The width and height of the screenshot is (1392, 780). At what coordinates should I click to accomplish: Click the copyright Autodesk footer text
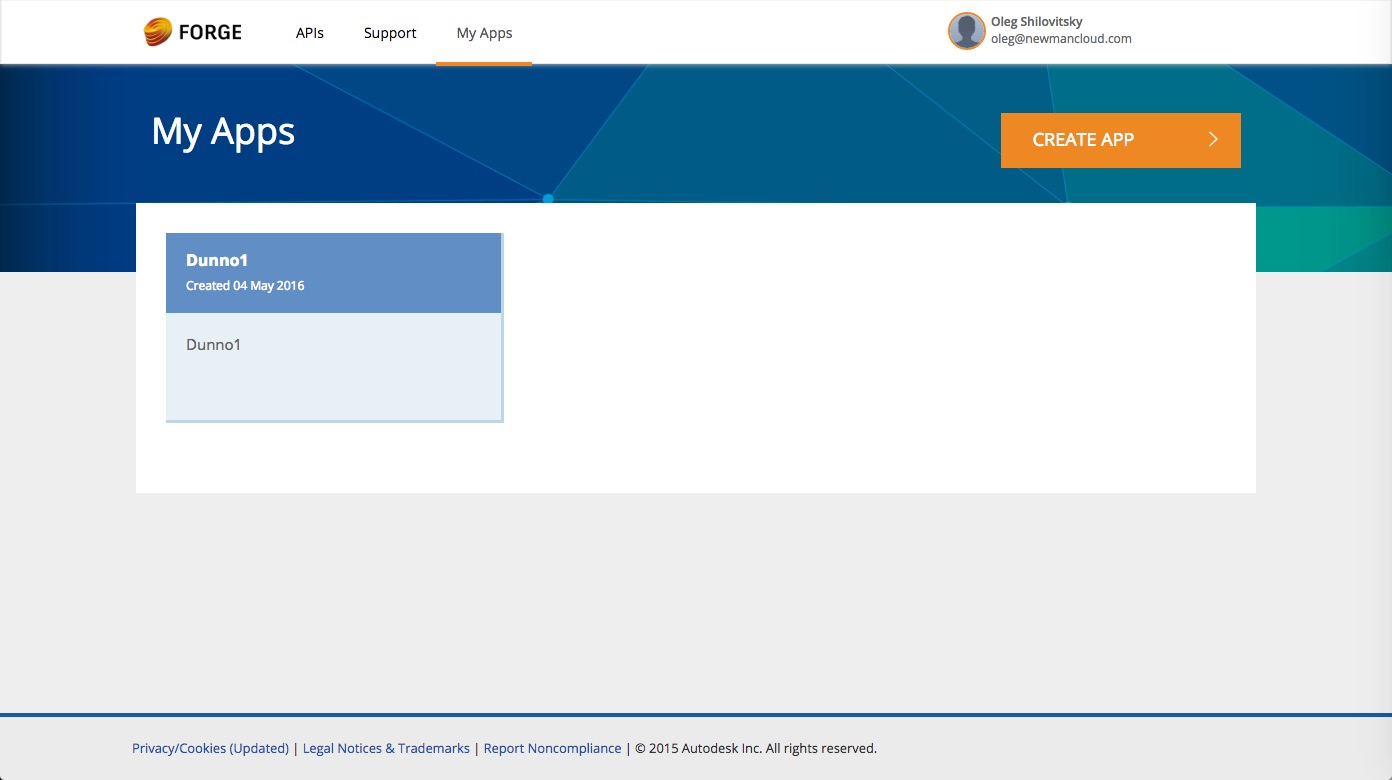pyautogui.click(x=752, y=748)
